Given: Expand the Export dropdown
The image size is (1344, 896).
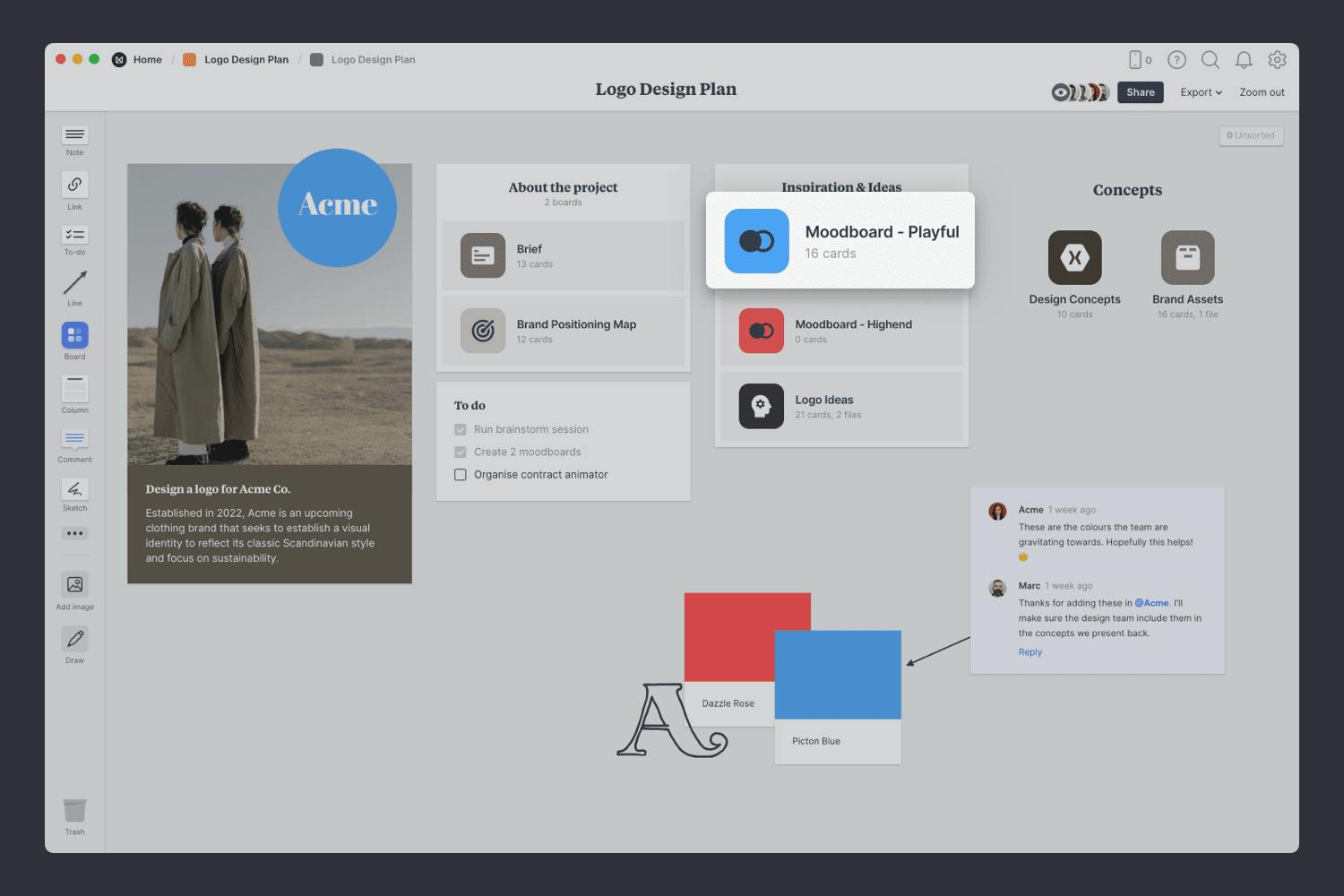Looking at the screenshot, I should coord(1201,92).
